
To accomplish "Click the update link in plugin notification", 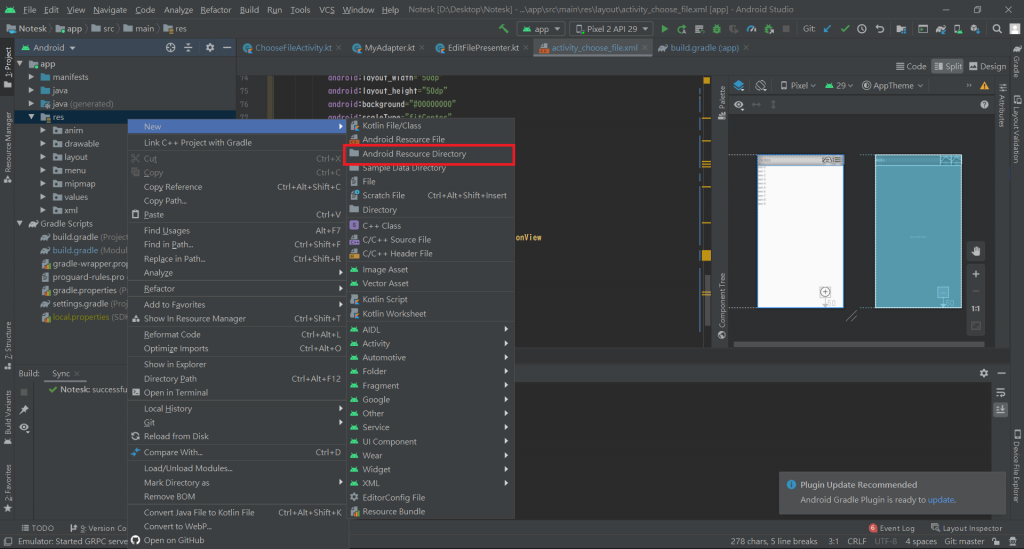I will coord(940,500).
